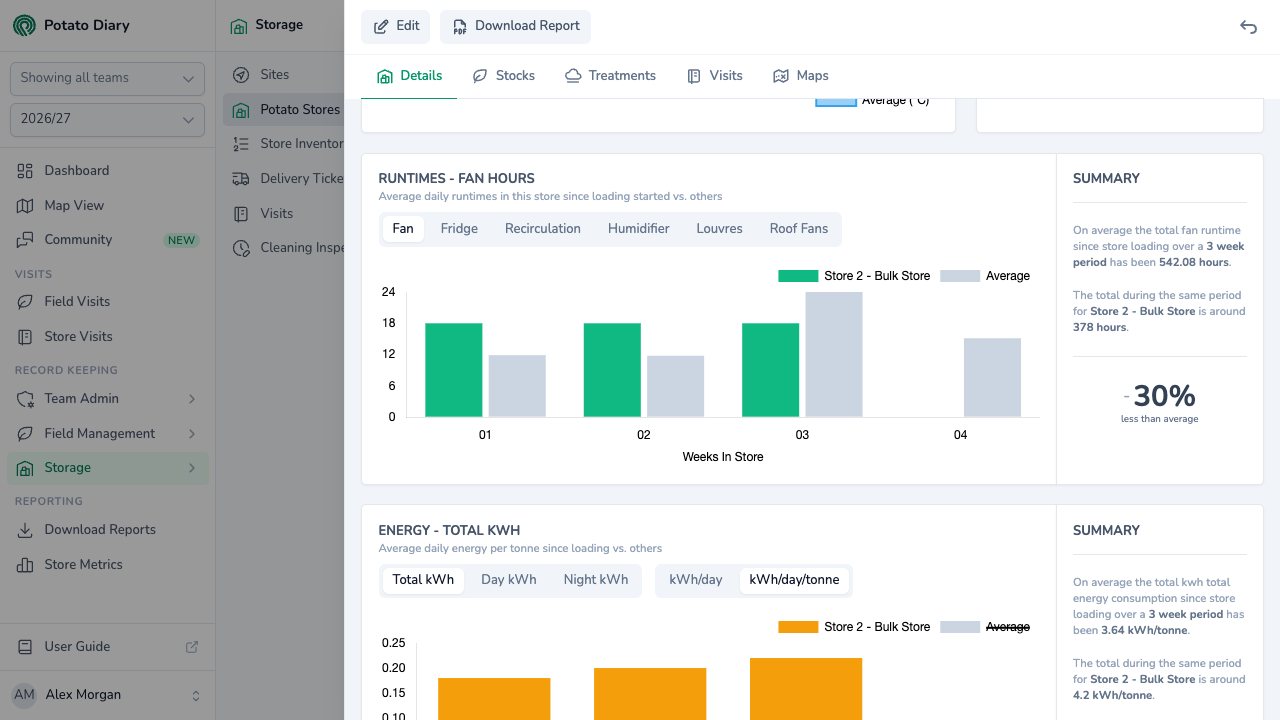Screen dimensions: 1280x720
Task: Click the Visits notebook icon in submenu
Action: pos(241,214)
